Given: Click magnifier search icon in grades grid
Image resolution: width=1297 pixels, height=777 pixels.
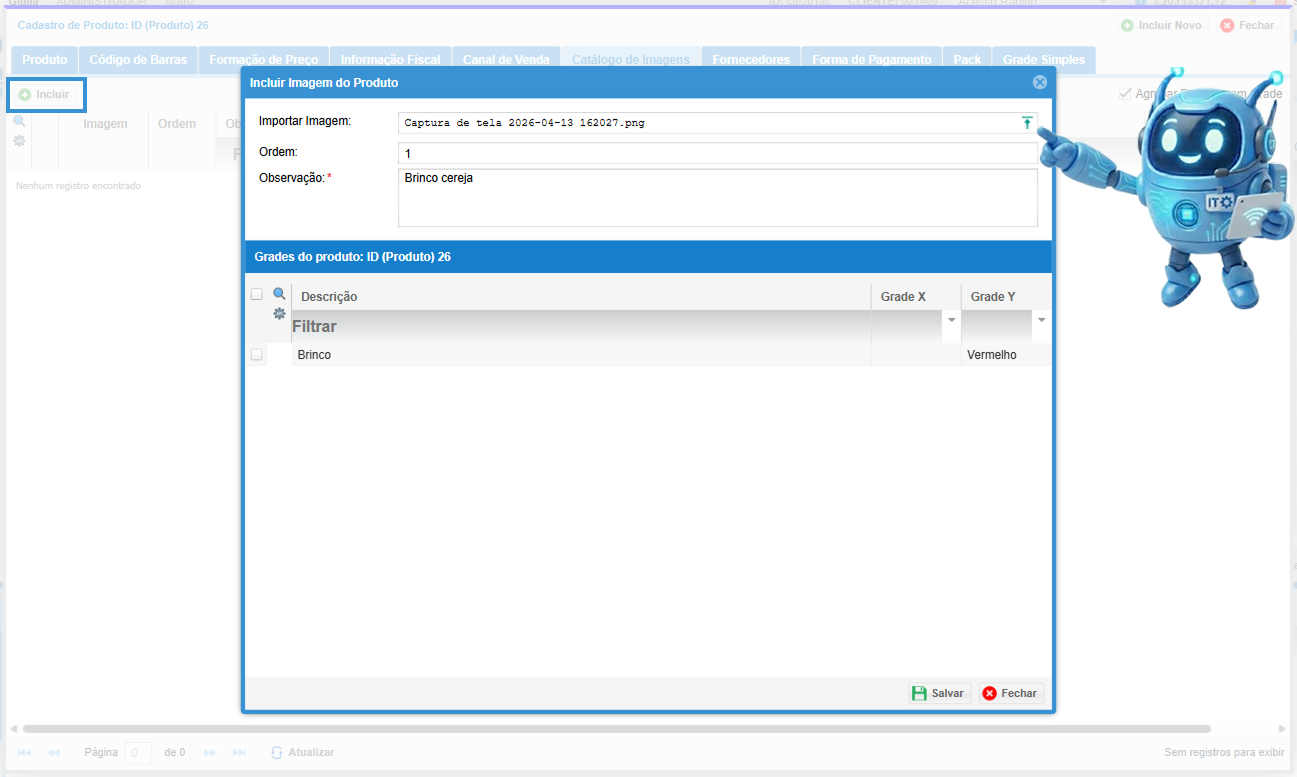Looking at the screenshot, I should 280,294.
